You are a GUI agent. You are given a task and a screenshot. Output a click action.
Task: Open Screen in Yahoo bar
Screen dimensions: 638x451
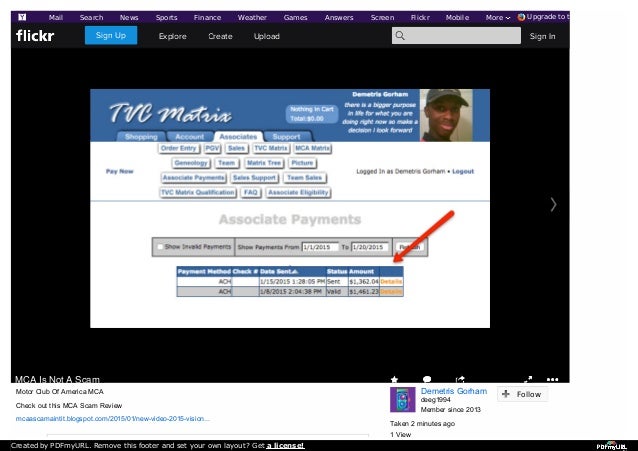click(x=382, y=18)
